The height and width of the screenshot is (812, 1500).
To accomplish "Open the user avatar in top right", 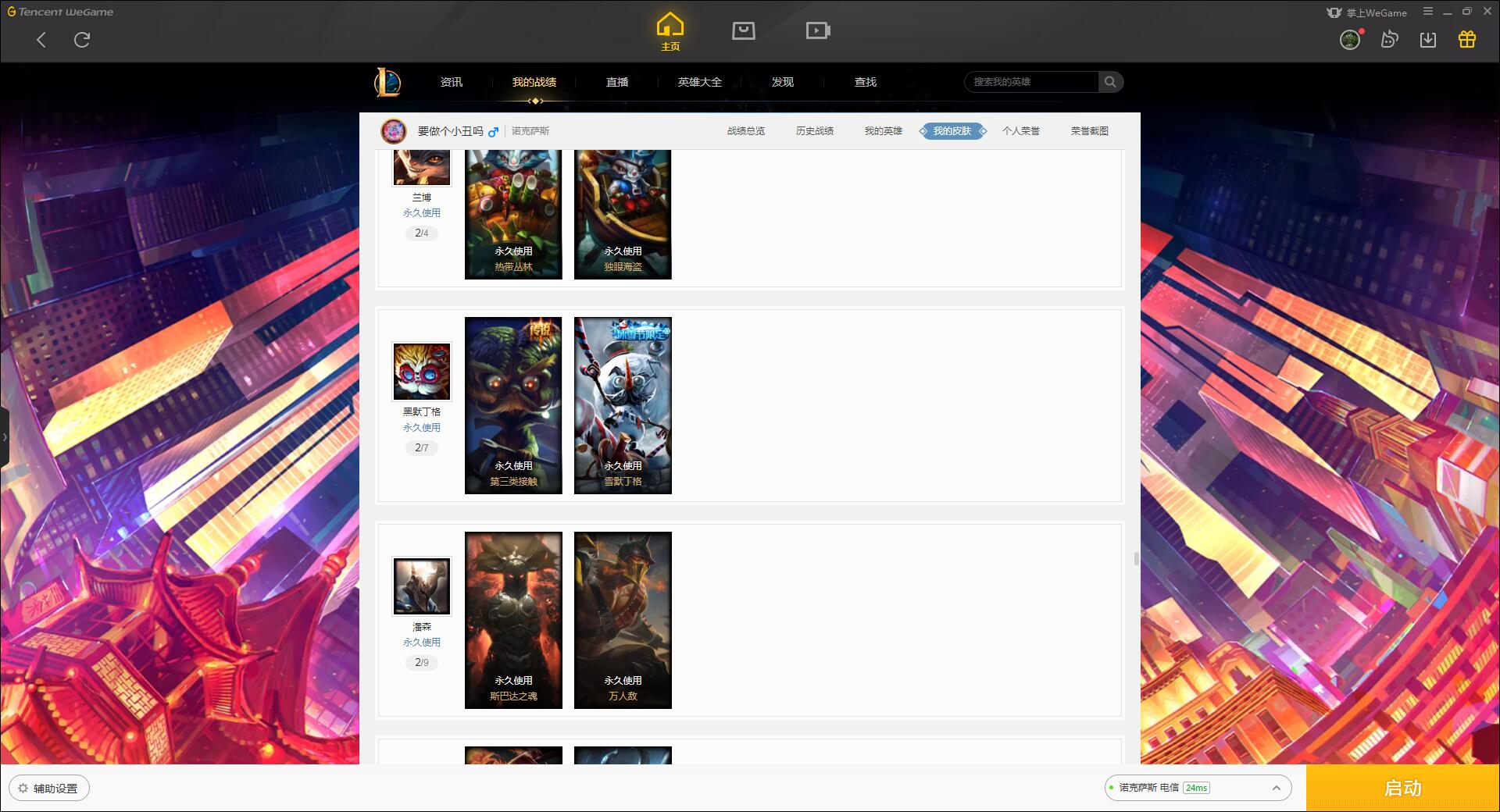I will 1350,39.
